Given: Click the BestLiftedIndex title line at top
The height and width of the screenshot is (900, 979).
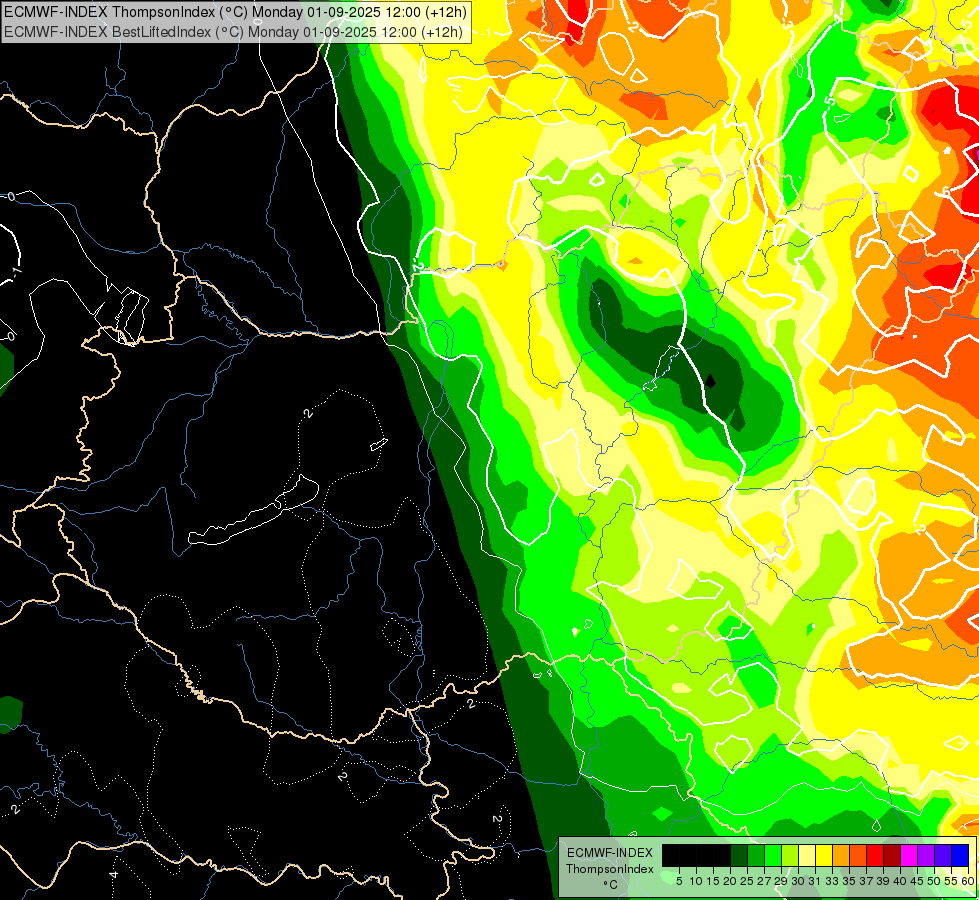Looking at the screenshot, I should click(233, 31).
